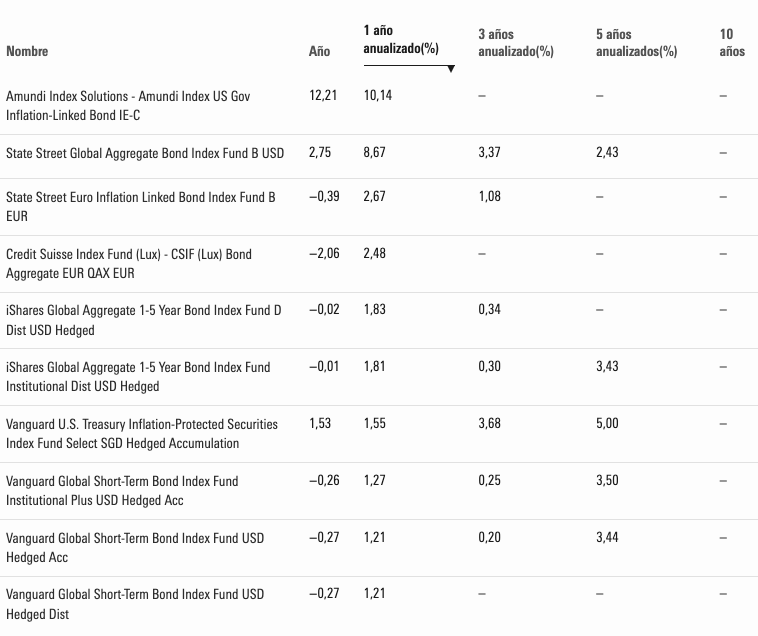Open Vanguard Global Short-Term USD Hedged Dist fund

tap(135, 604)
